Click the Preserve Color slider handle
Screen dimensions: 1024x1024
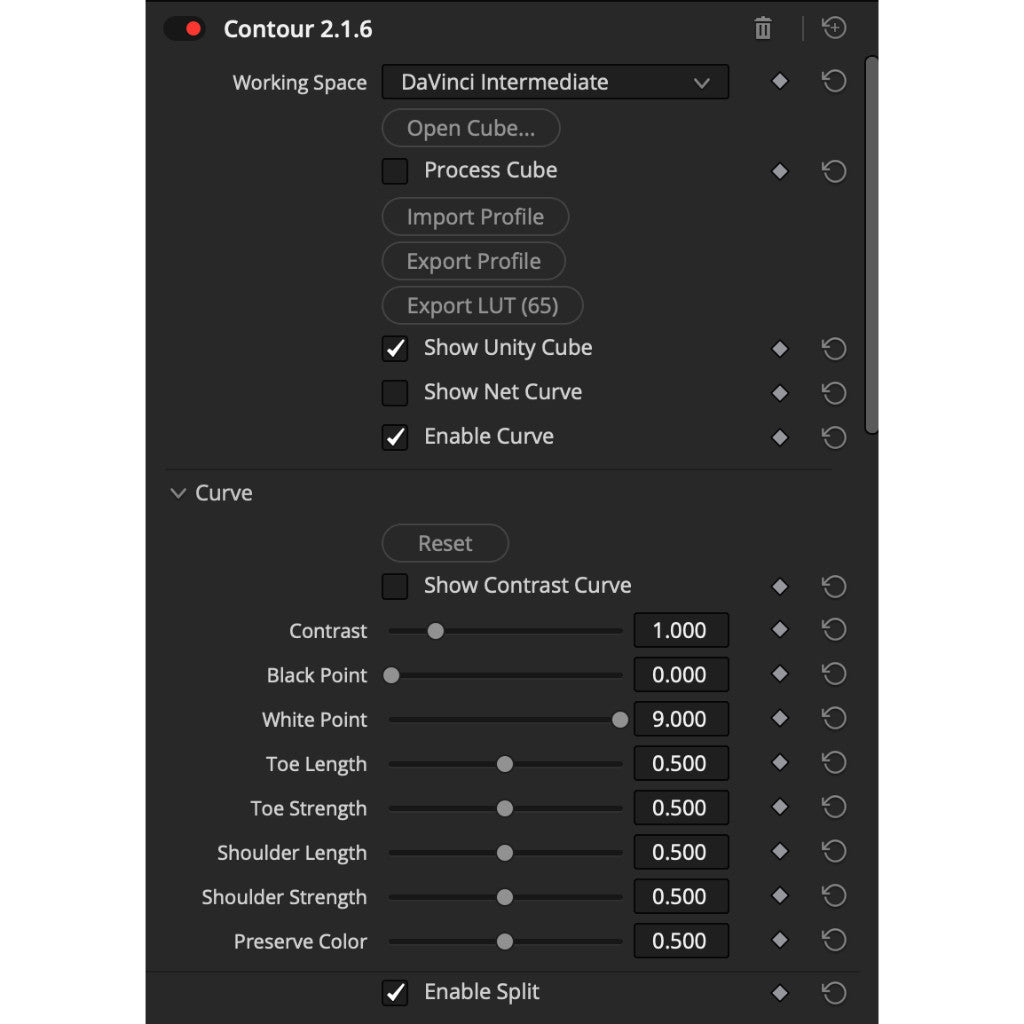(x=505, y=942)
